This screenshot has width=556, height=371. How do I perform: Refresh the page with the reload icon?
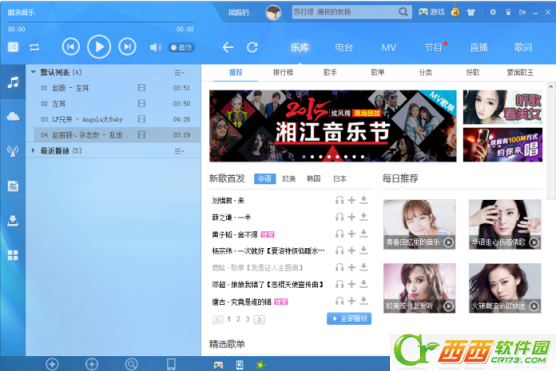tap(252, 47)
